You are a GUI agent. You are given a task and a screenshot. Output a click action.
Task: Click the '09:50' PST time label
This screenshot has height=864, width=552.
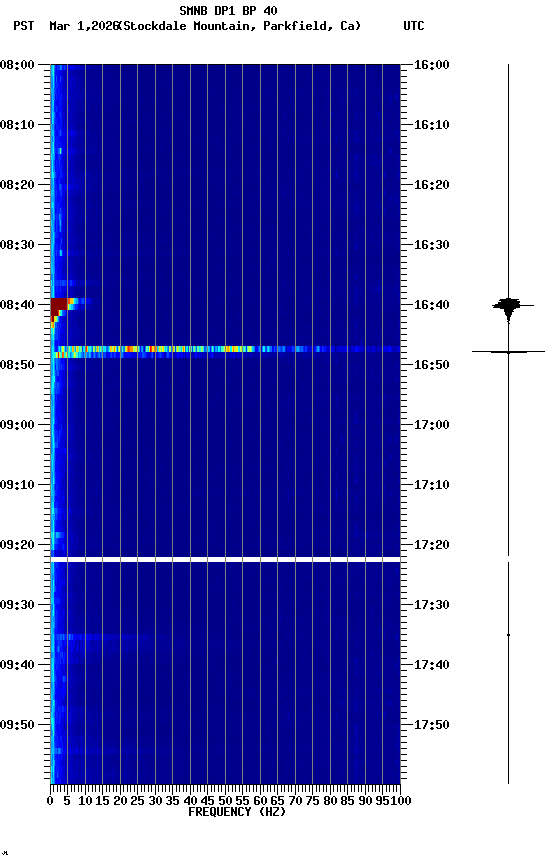pyautogui.click(x=17, y=725)
